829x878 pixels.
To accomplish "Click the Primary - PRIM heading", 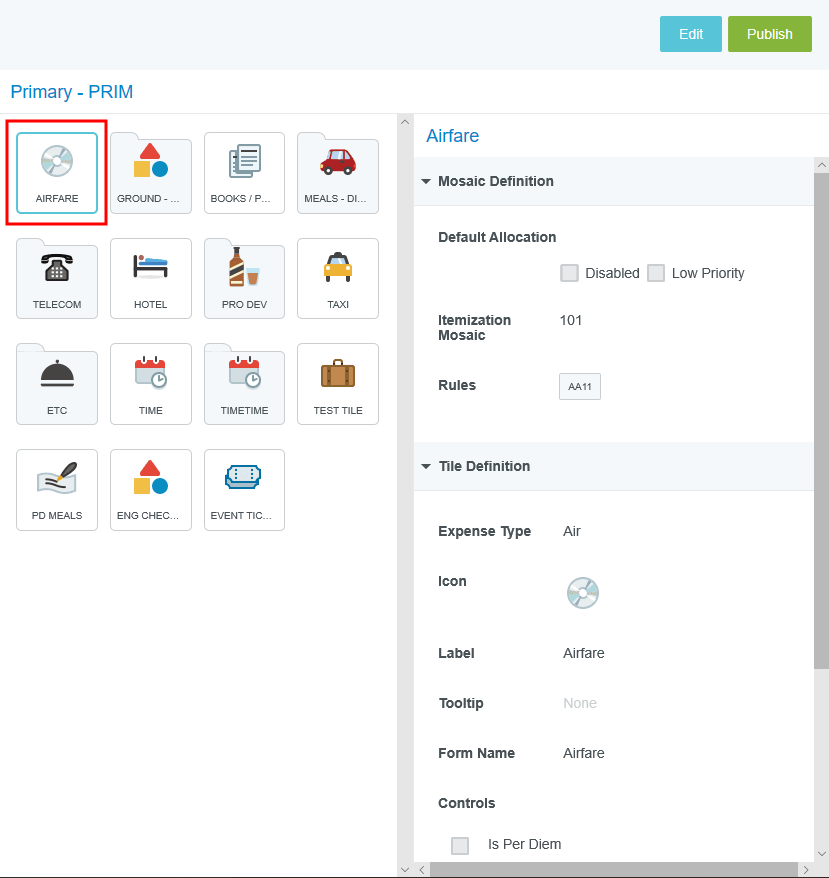I will (72, 92).
